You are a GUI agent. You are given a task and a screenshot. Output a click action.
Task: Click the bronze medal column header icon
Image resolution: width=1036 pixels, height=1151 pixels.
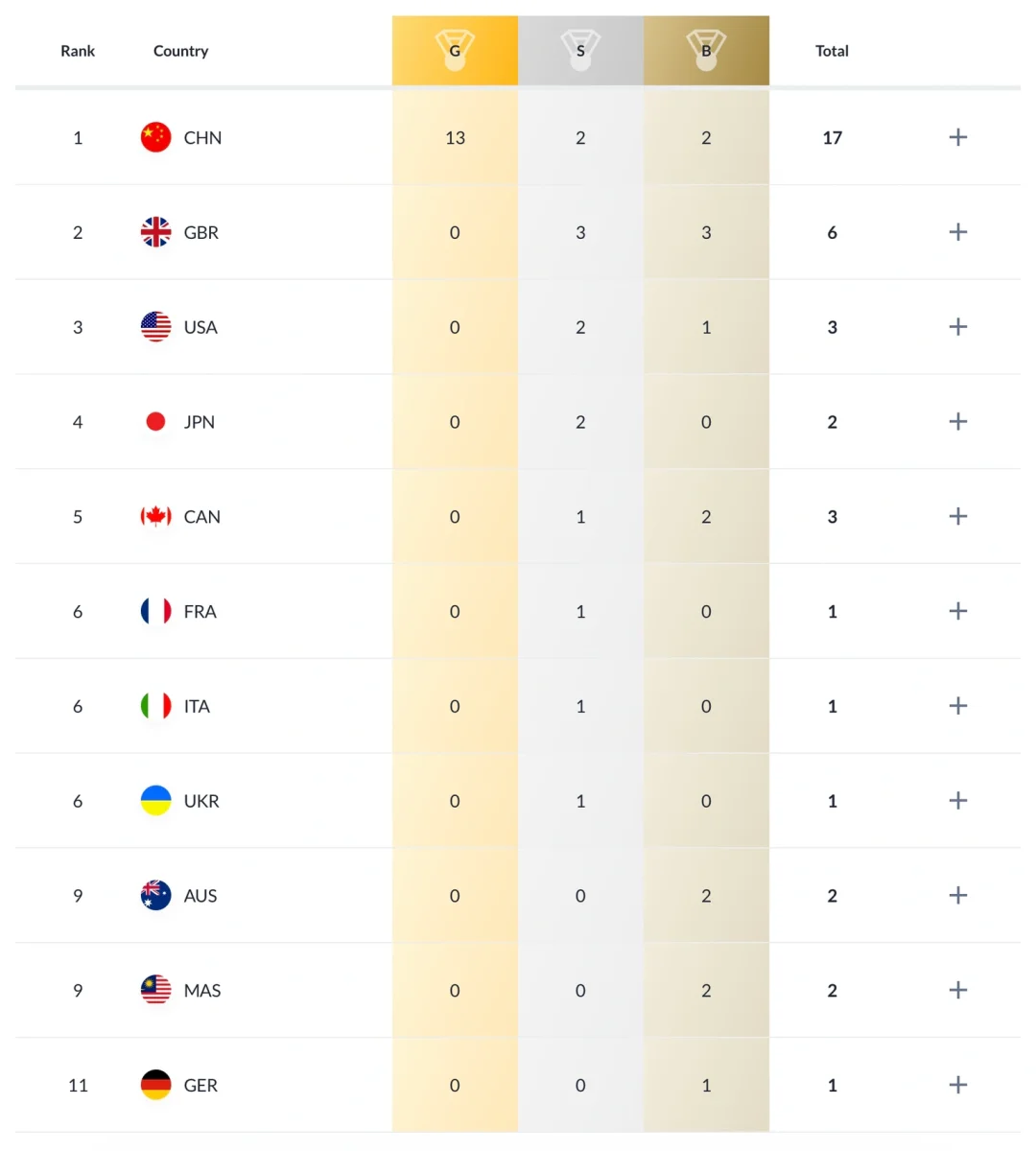coord(706,50)
